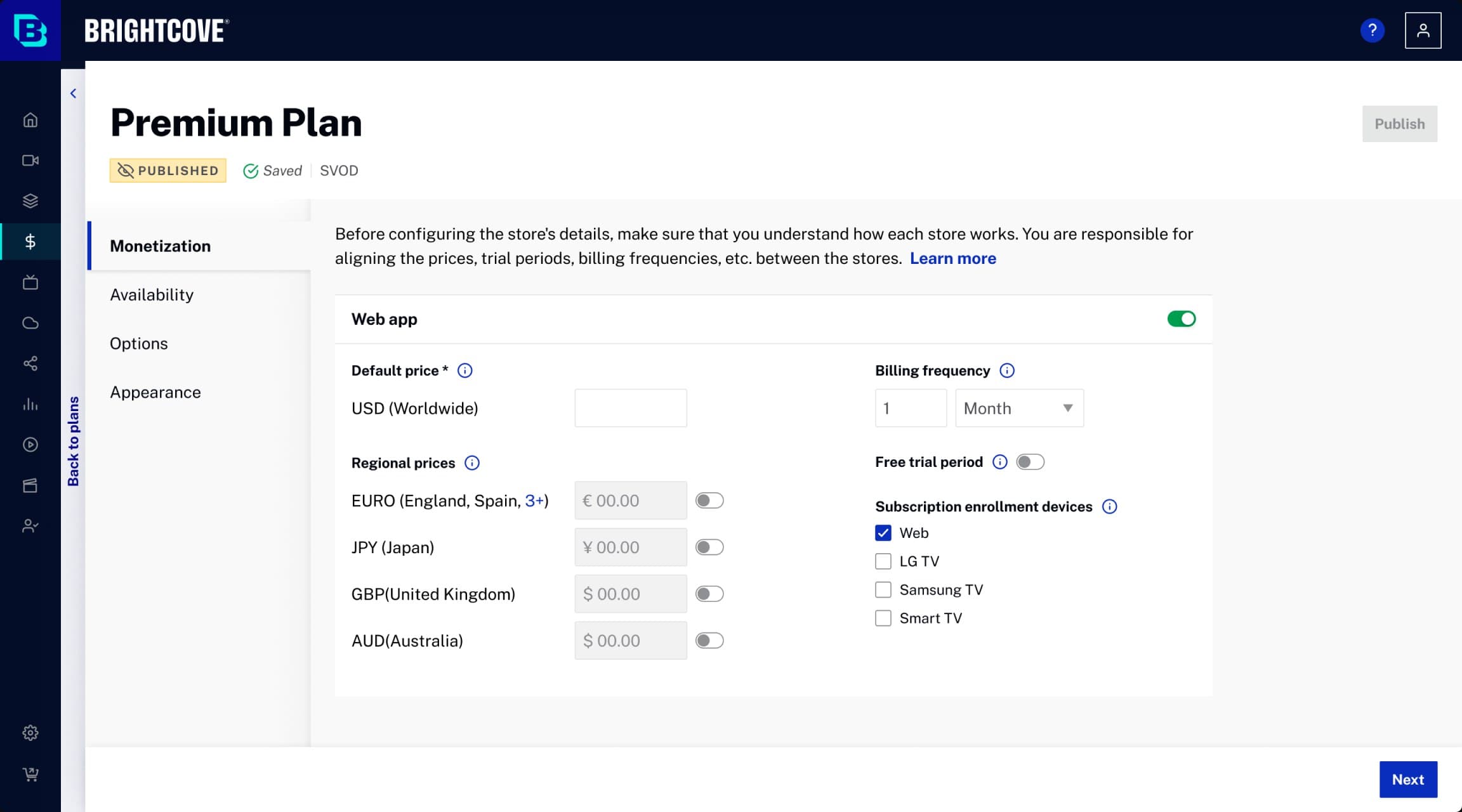Enable the EURO regional price toggle
This screenshot has height=812, width=1462.
[709, 501]
